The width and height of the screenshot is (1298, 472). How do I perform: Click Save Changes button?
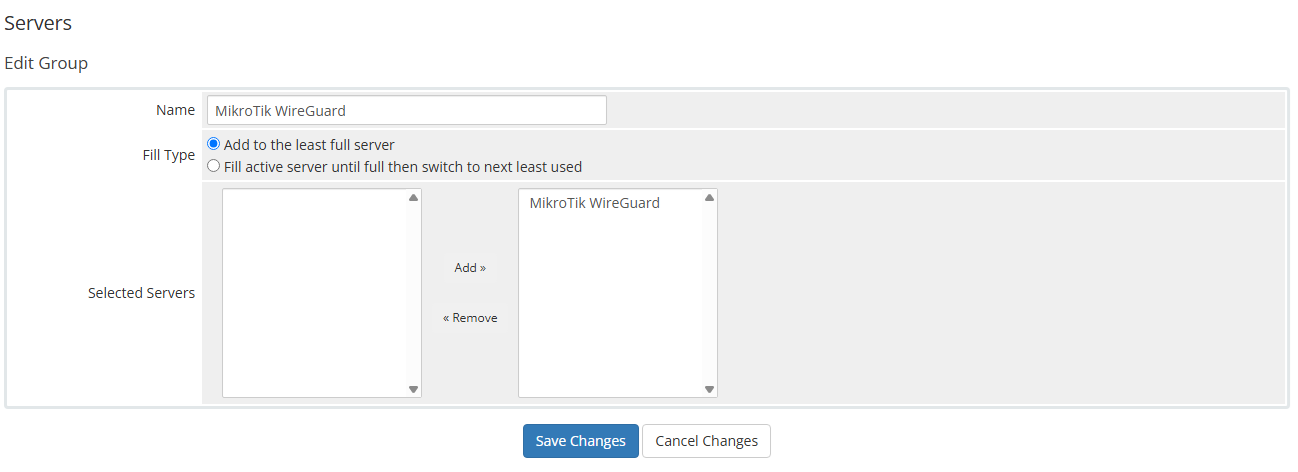[580, 441]
